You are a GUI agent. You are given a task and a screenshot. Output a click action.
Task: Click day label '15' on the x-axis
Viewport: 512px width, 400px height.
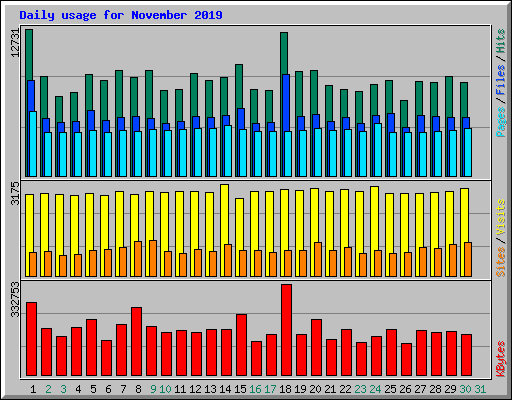[x=240, y=389]
